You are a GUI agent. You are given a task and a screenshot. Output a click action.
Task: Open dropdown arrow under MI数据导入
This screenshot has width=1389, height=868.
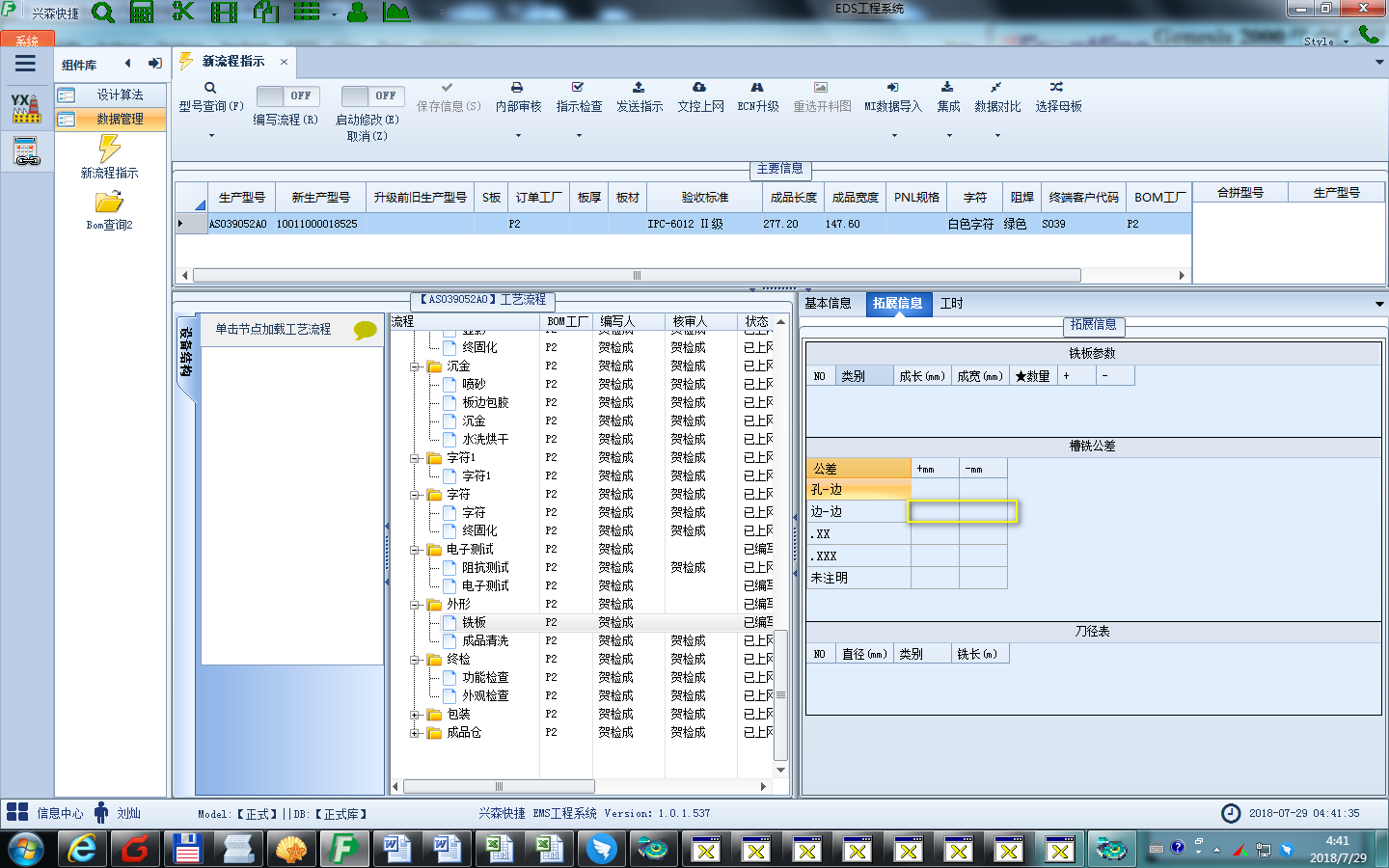tap(894, 135)
